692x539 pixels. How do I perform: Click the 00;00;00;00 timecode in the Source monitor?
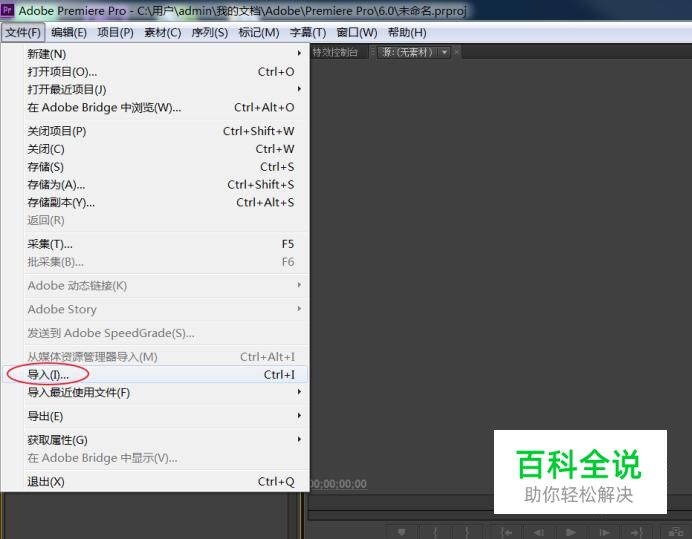point(338,484)
